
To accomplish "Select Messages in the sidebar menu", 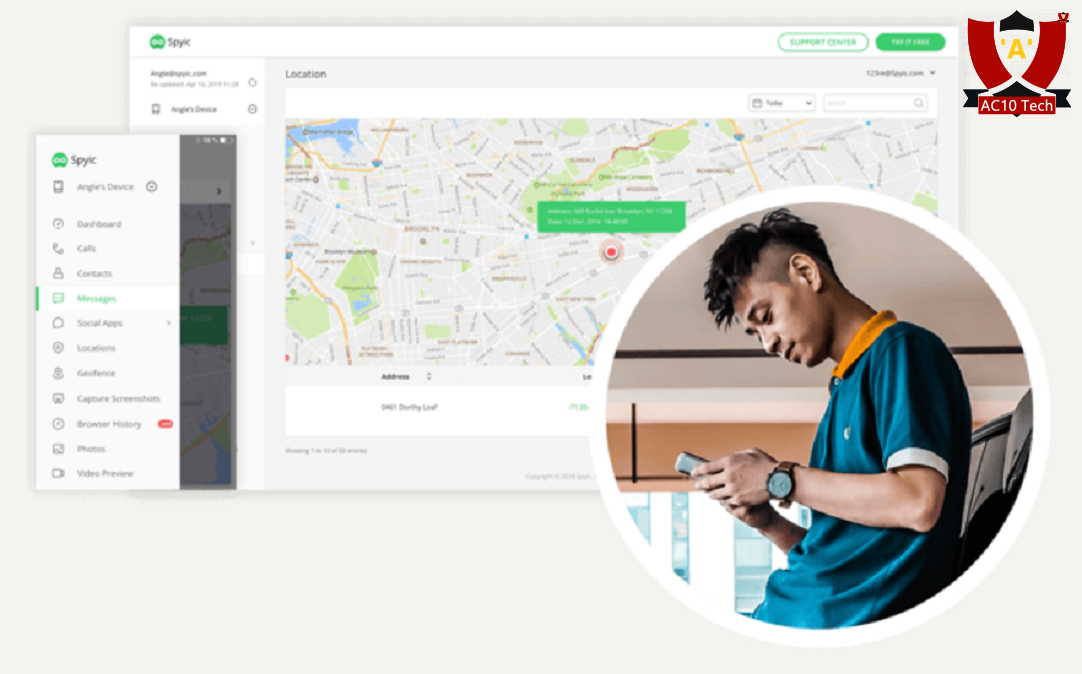I will click(x=97, y=298).
